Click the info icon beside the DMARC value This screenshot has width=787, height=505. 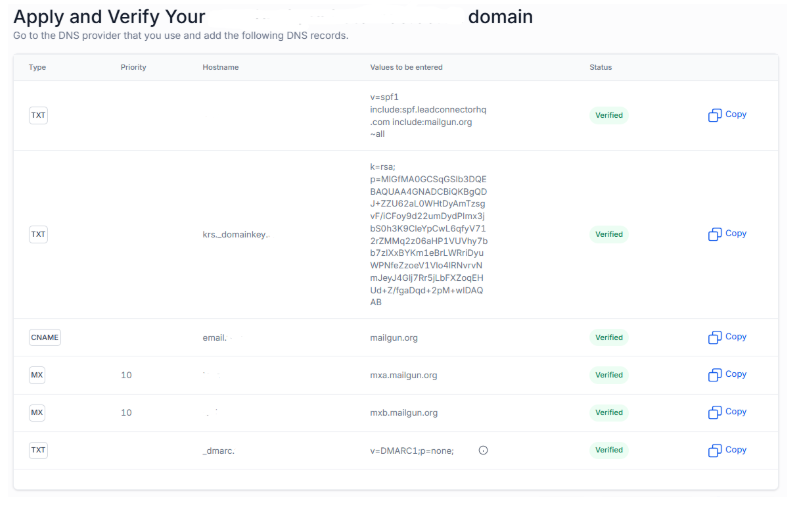pos(483,450)
